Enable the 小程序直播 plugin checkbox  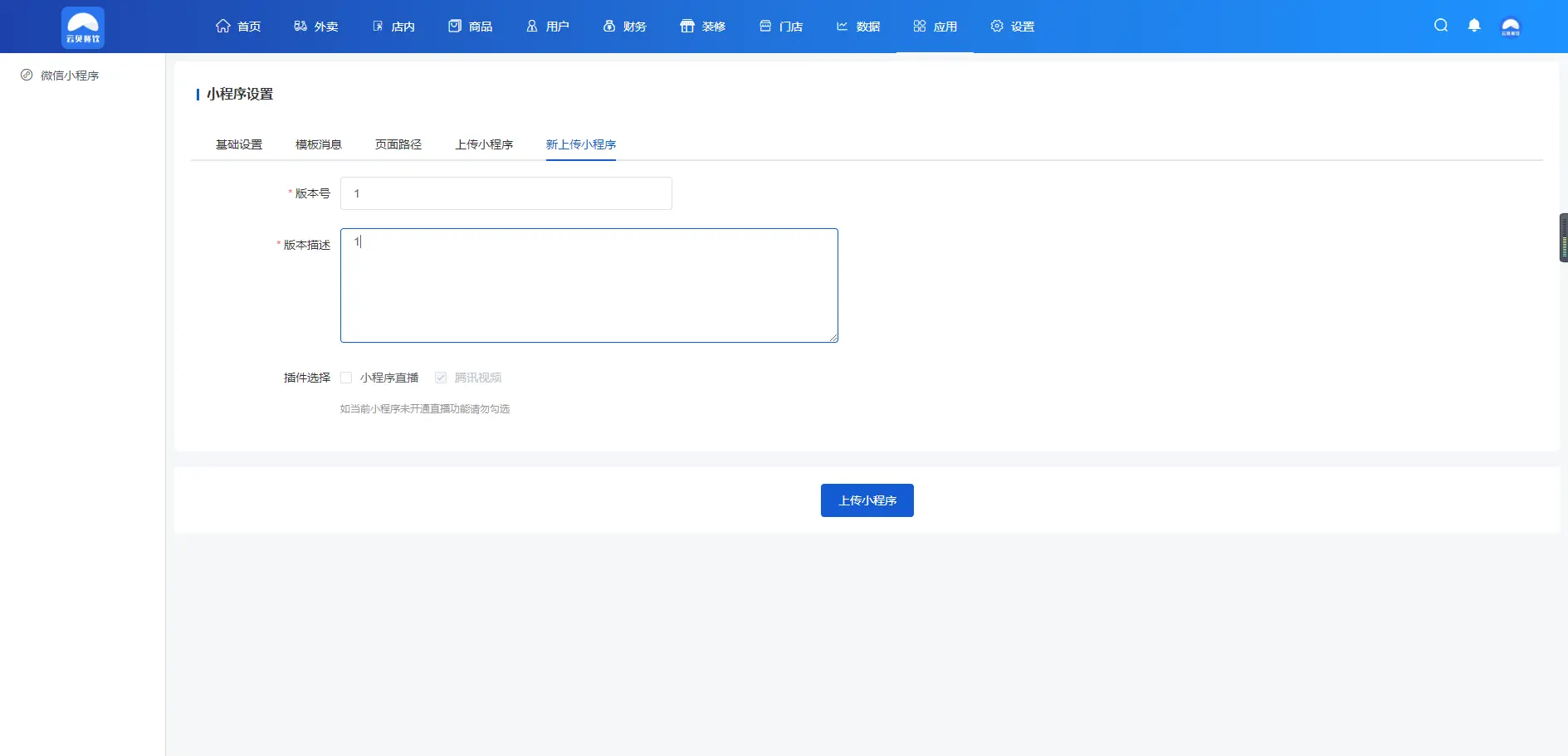(x=346, y=378)
